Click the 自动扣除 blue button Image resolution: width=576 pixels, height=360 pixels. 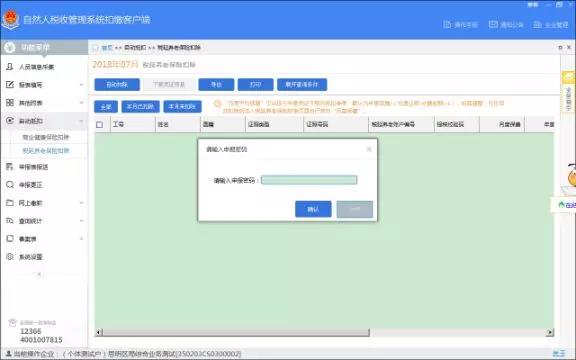[x=117, y=84]
